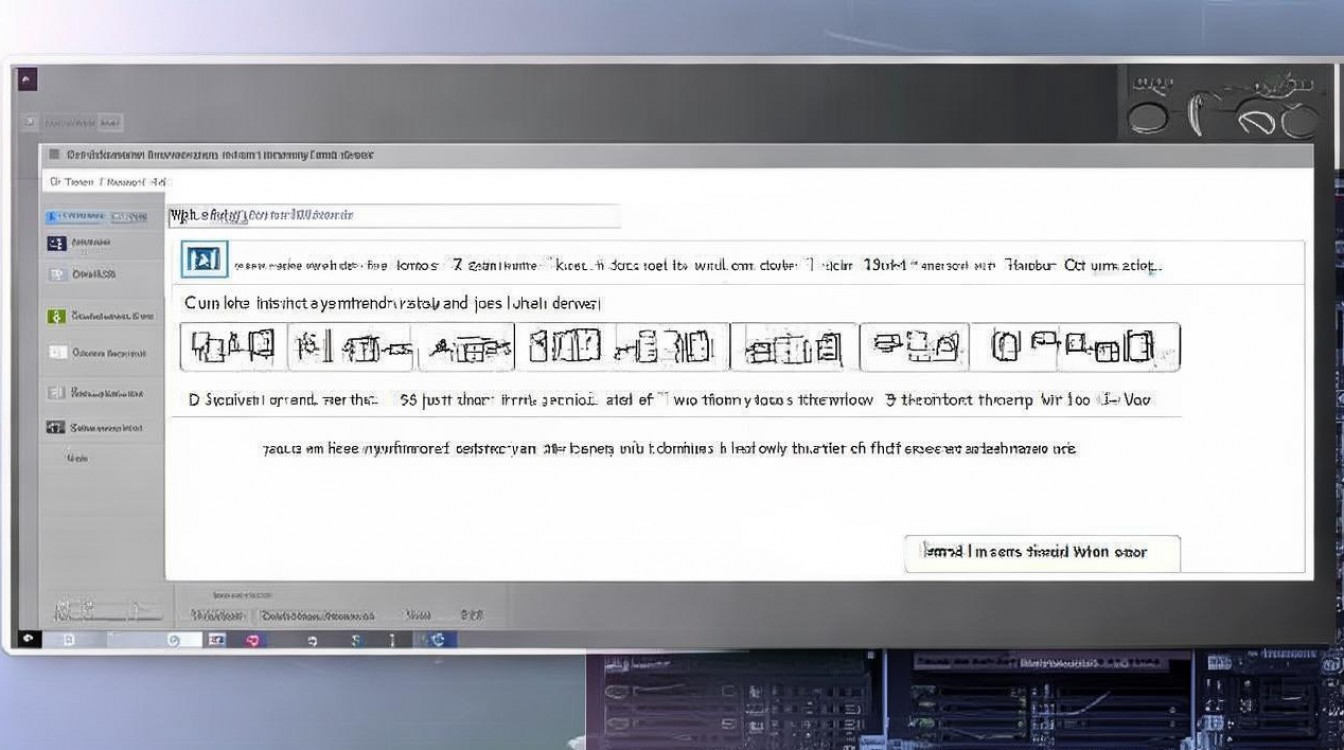This screenshot has height=750, width=1344.
Task: Click the Cortana circle icon on the taskbar
Action: click(174, 640)
